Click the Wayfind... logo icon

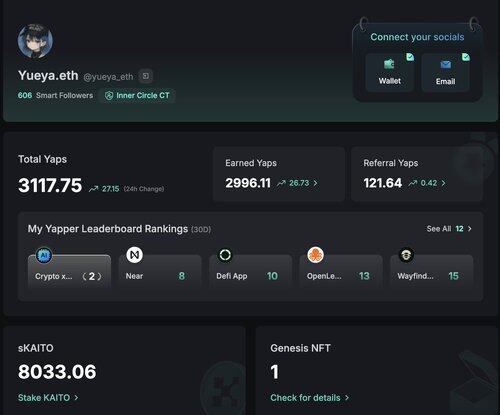[x=406, y=255]
